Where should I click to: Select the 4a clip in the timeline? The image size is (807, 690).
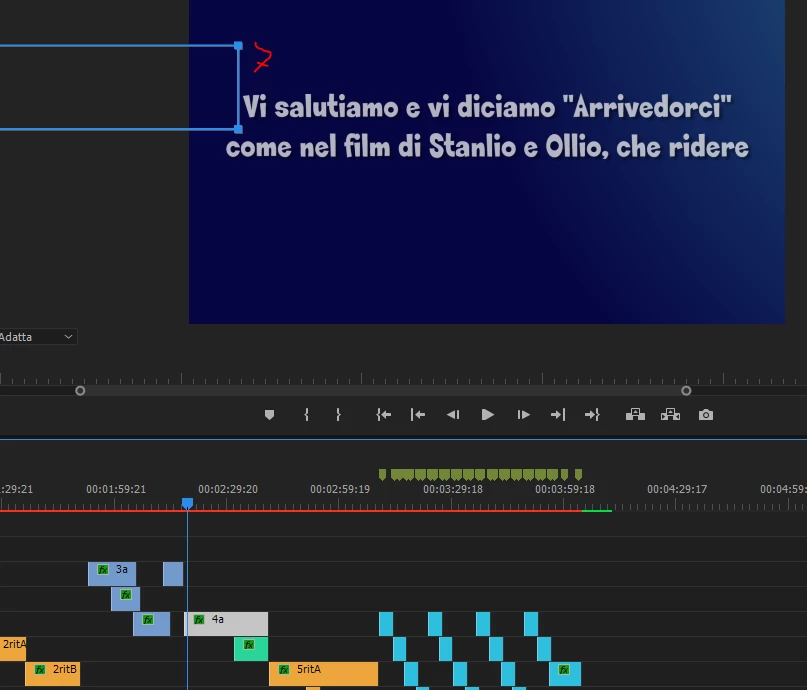coord(226,624)
